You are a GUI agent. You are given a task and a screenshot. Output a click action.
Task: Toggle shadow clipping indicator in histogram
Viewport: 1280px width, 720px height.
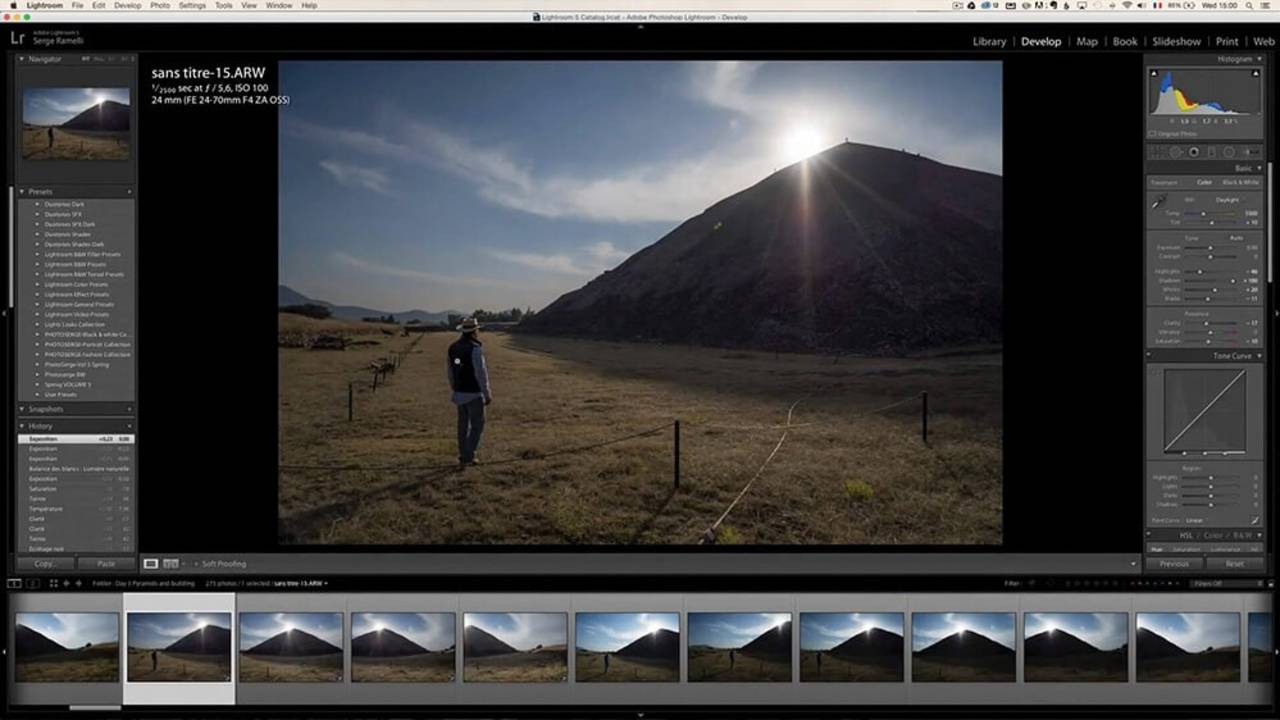(1155, 74)
